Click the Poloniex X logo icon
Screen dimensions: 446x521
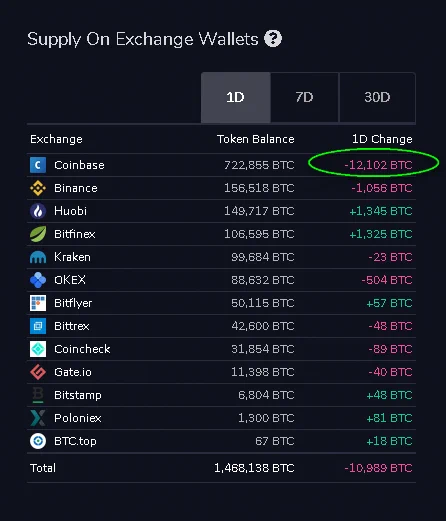(38, 418)
